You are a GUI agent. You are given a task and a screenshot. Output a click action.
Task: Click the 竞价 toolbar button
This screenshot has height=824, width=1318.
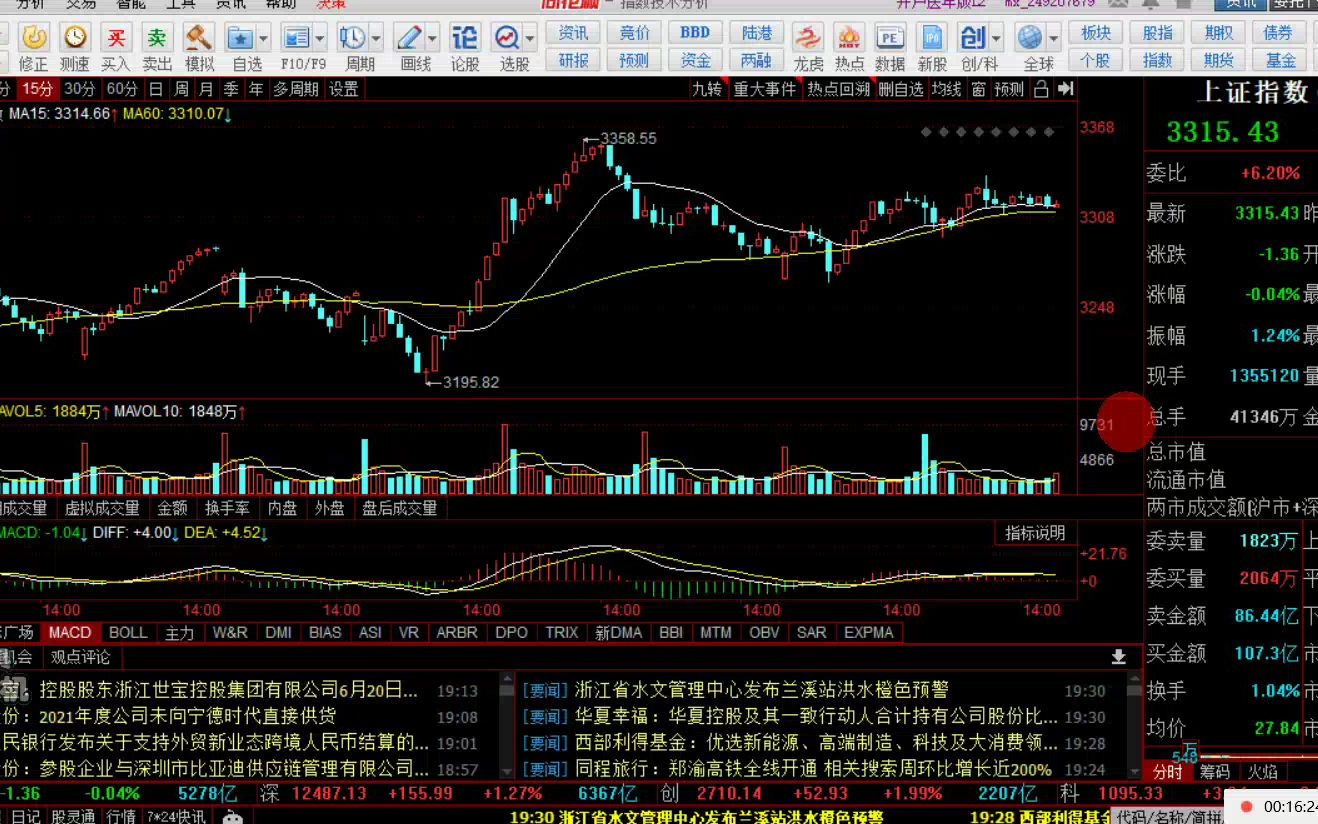pos(634,33)
